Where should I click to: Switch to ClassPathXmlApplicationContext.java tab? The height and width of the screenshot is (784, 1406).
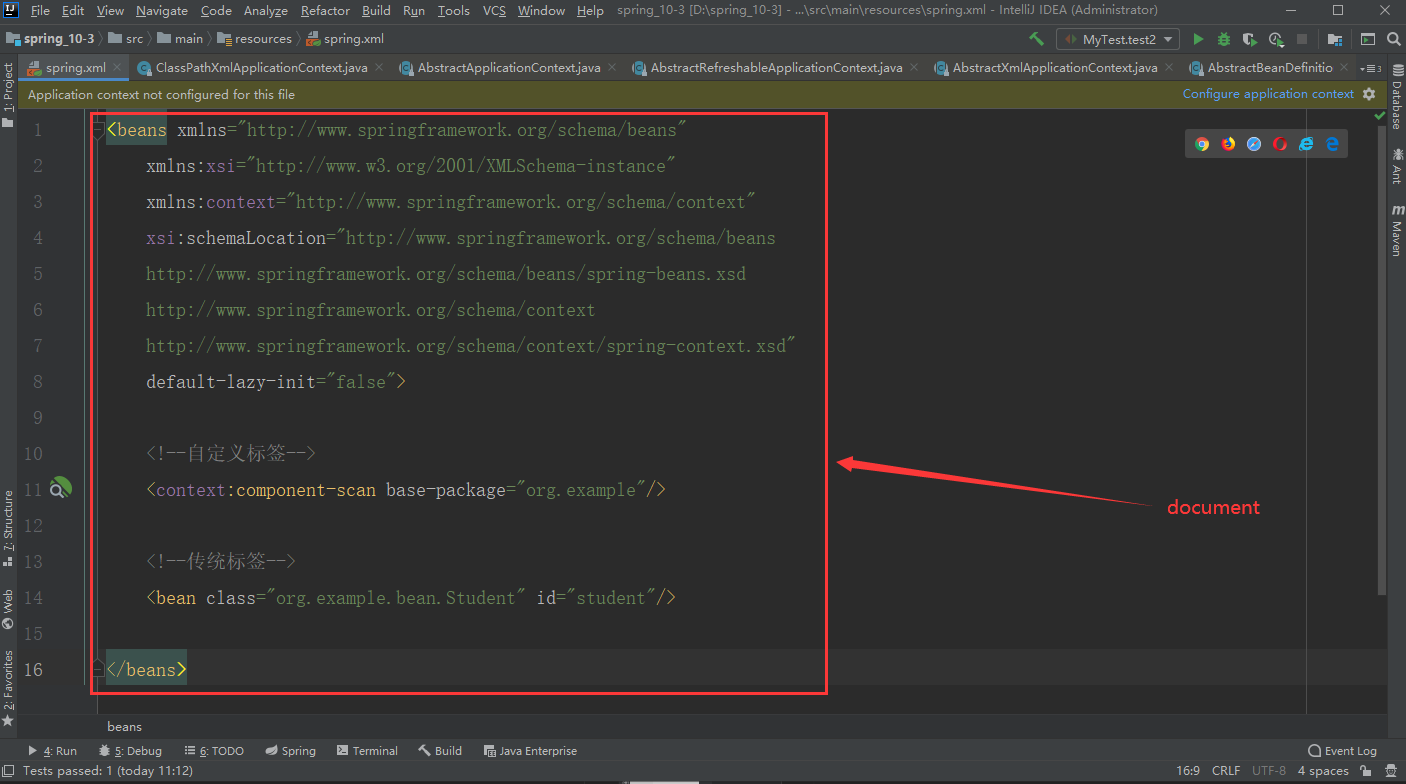point(261,68)
